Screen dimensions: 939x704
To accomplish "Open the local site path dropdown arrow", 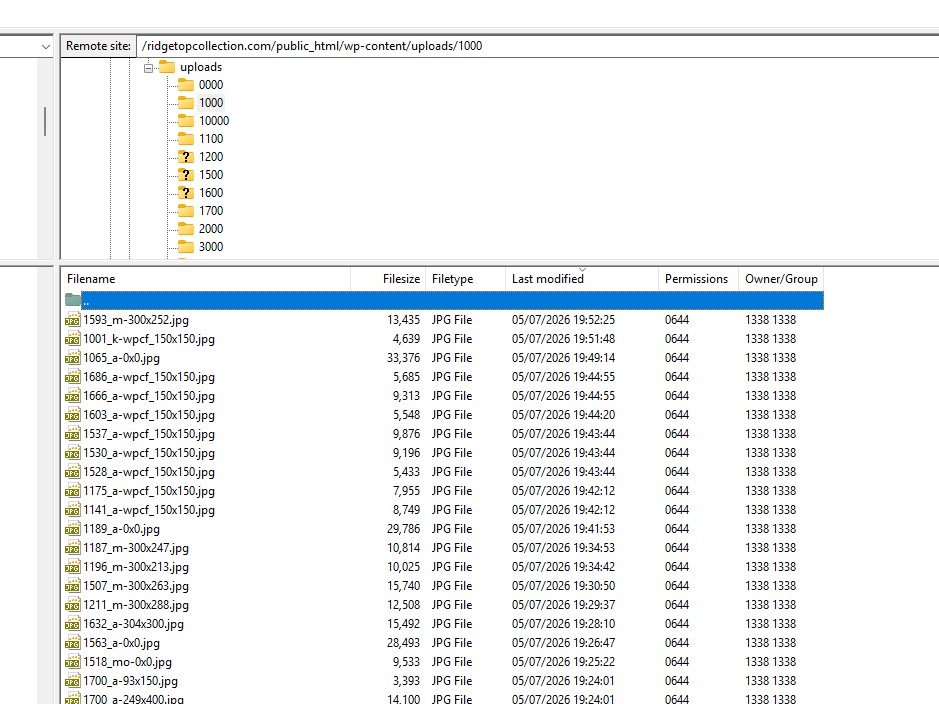I will pos(46,46).
